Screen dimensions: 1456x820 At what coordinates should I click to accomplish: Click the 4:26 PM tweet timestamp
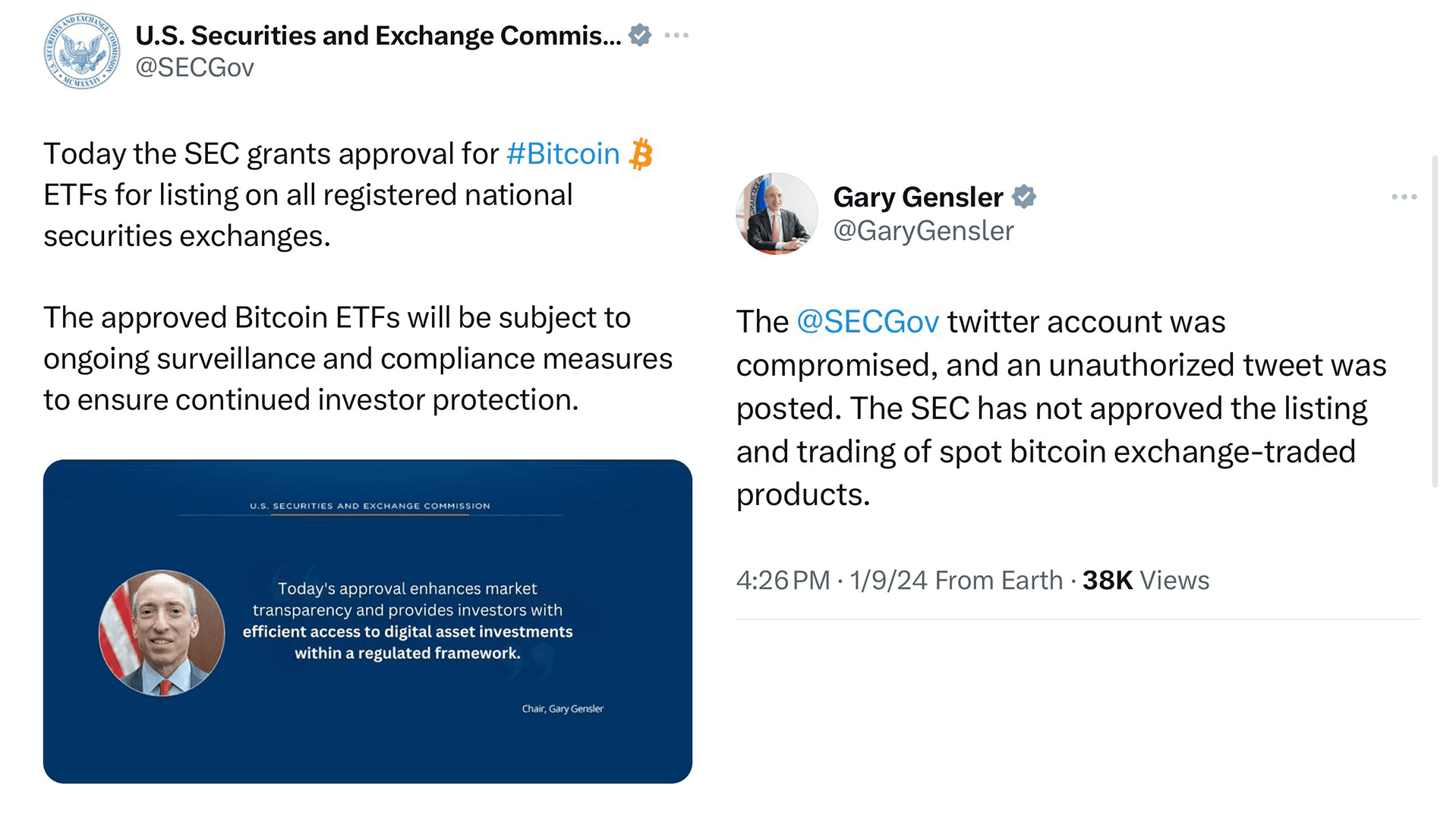781,579
